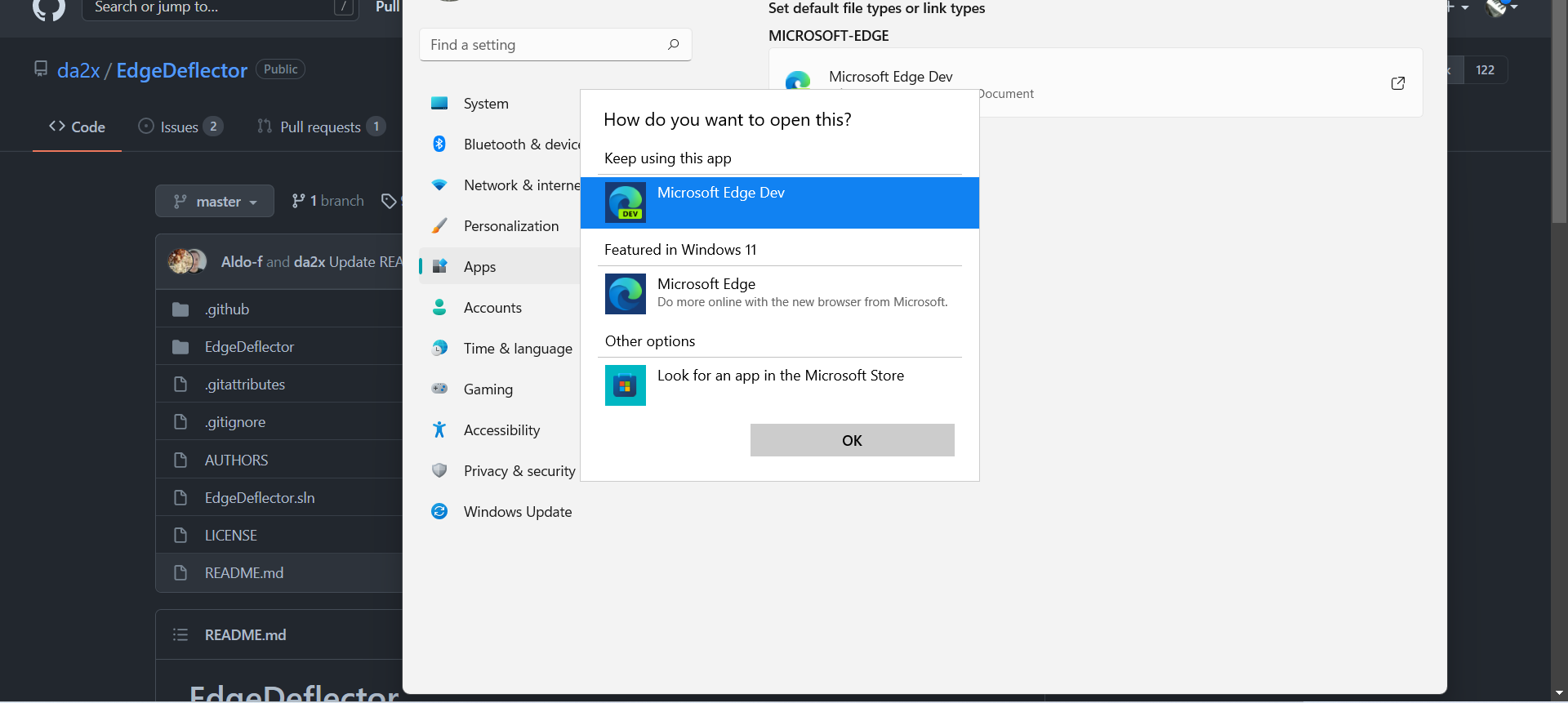The width and height of the screenshot is (1568, 703).
Task: Open the EdgeDeflector repository link
Action: coord(181,70)
